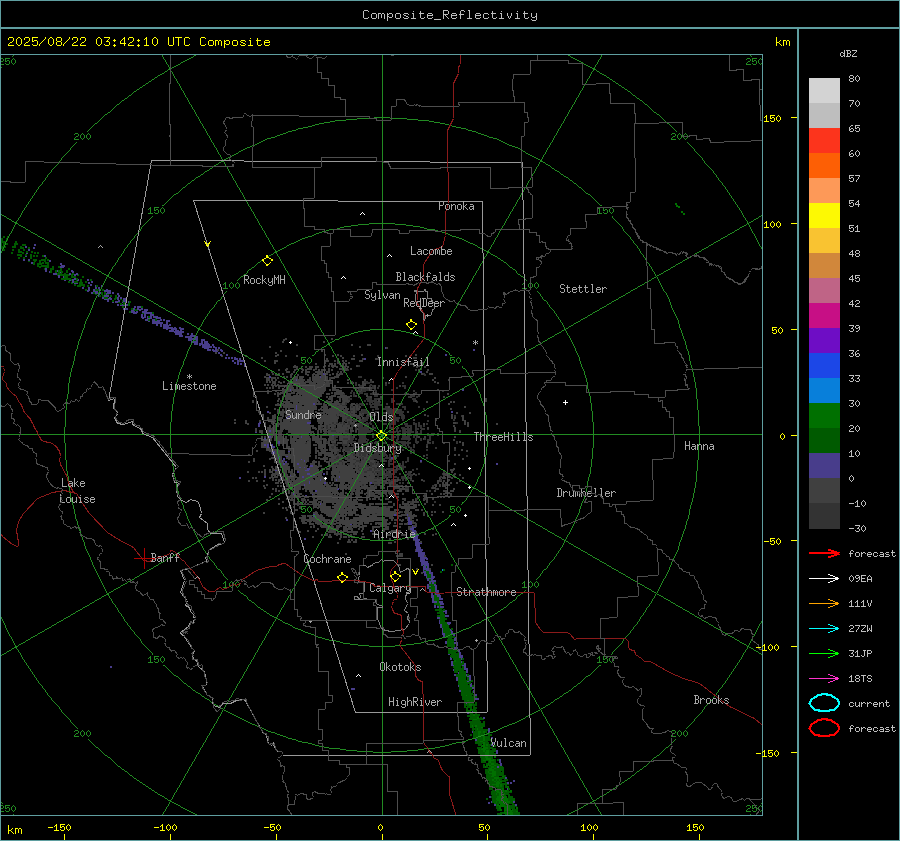
Task: Click the red cross marker at Banff
Action: (143, 558)
